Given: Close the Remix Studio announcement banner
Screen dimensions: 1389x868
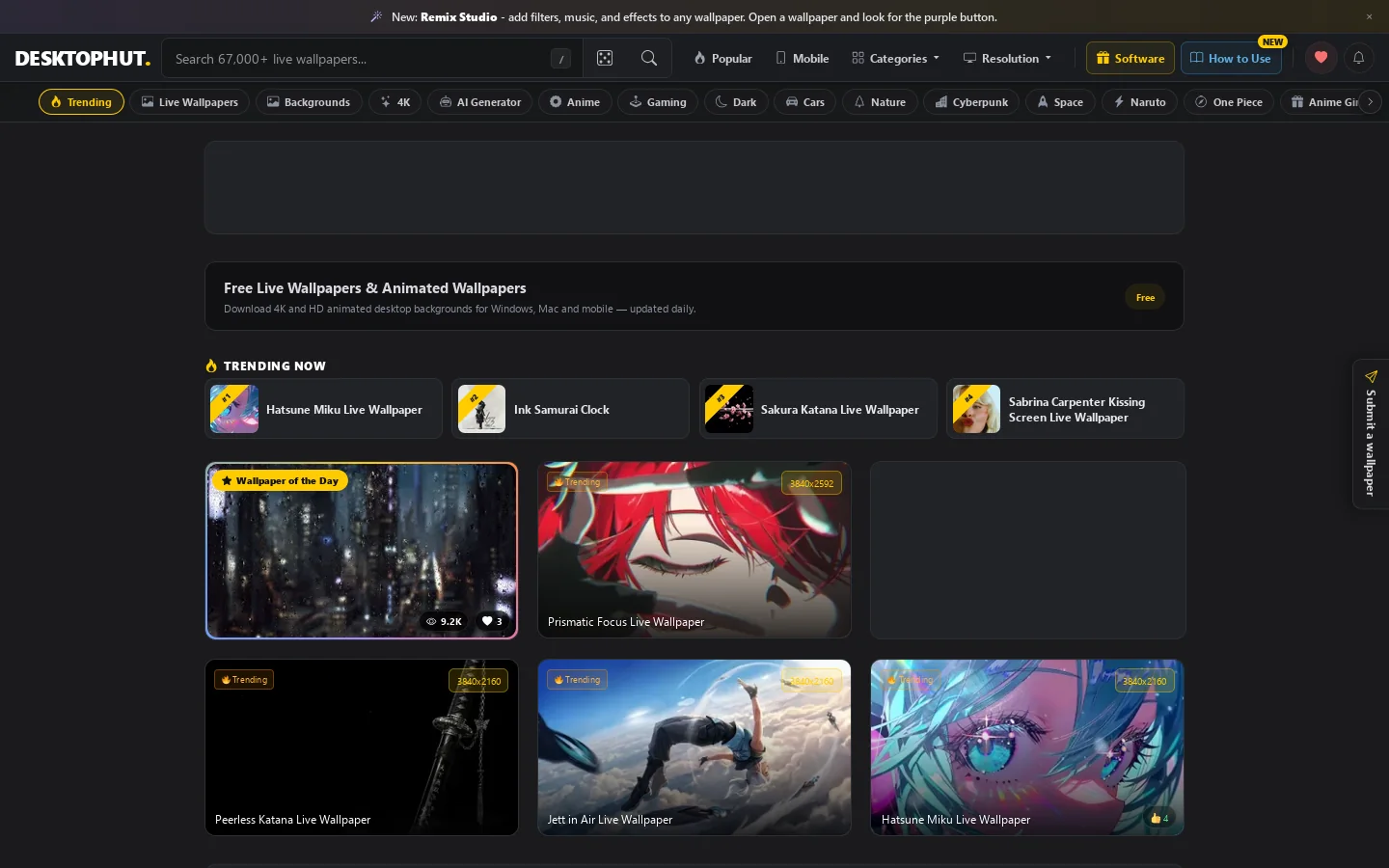Looking at the screenshot, I should coord(1369,17).
